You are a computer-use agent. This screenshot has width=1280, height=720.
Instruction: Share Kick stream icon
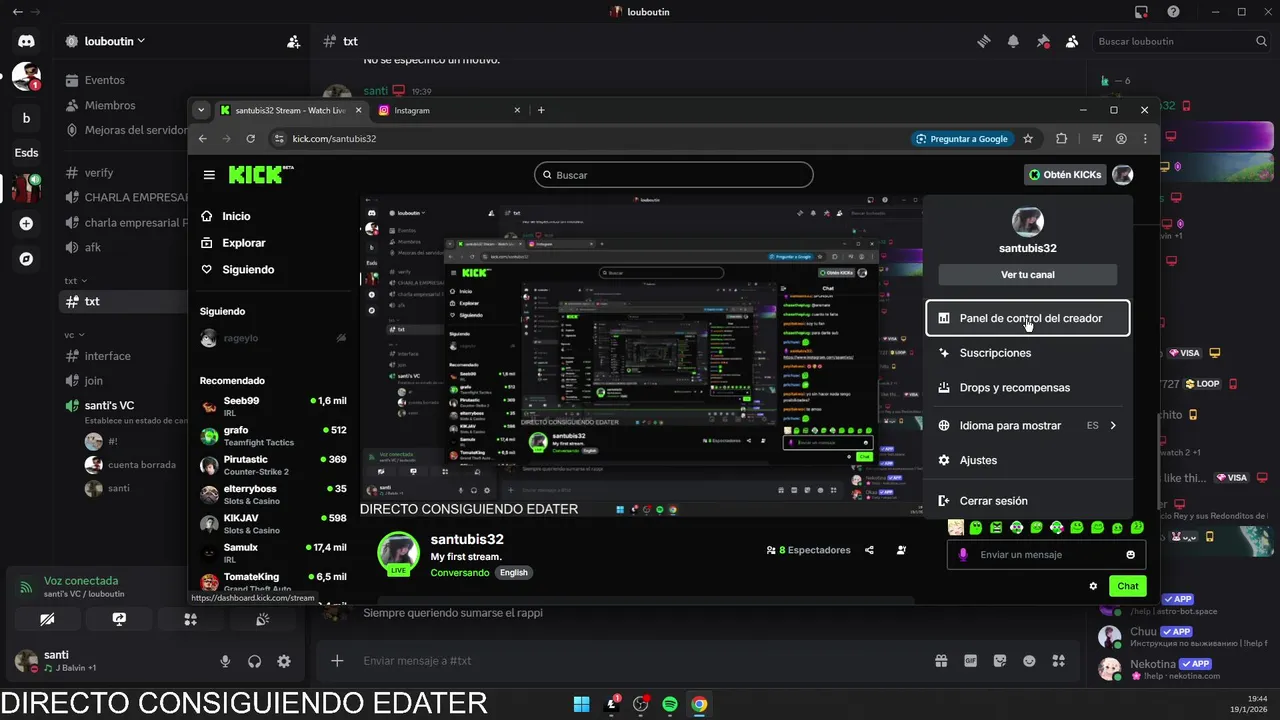(869, 550)
